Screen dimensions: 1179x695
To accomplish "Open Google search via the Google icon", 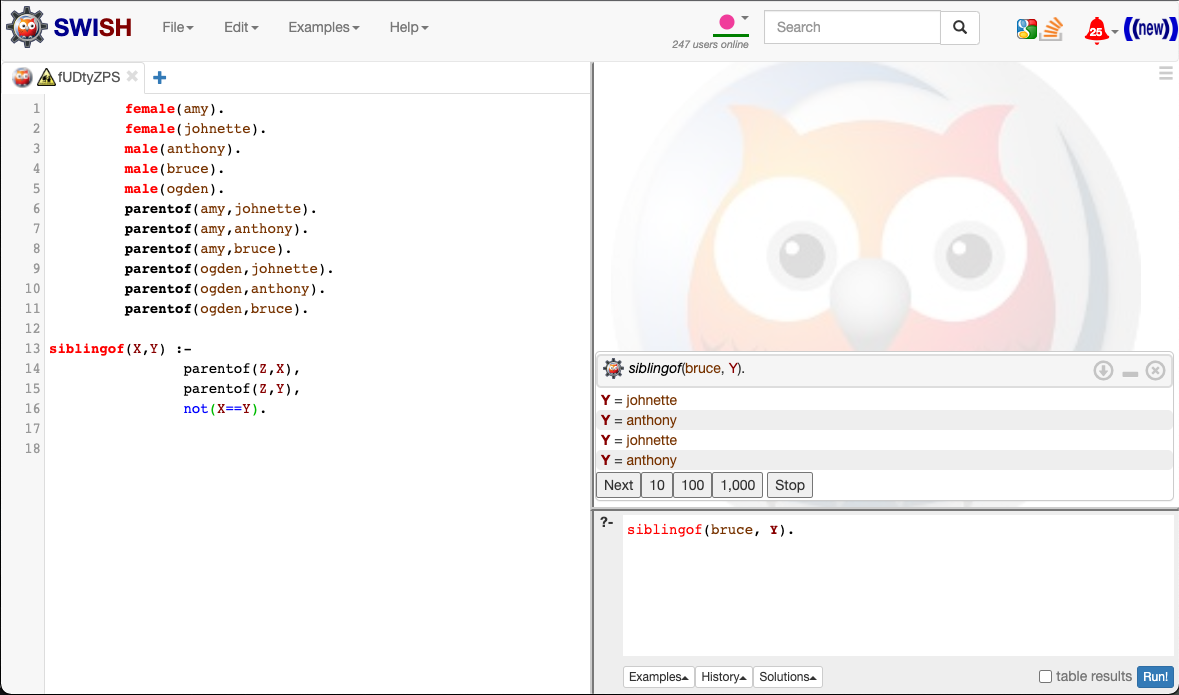I will coord(1026,28).
